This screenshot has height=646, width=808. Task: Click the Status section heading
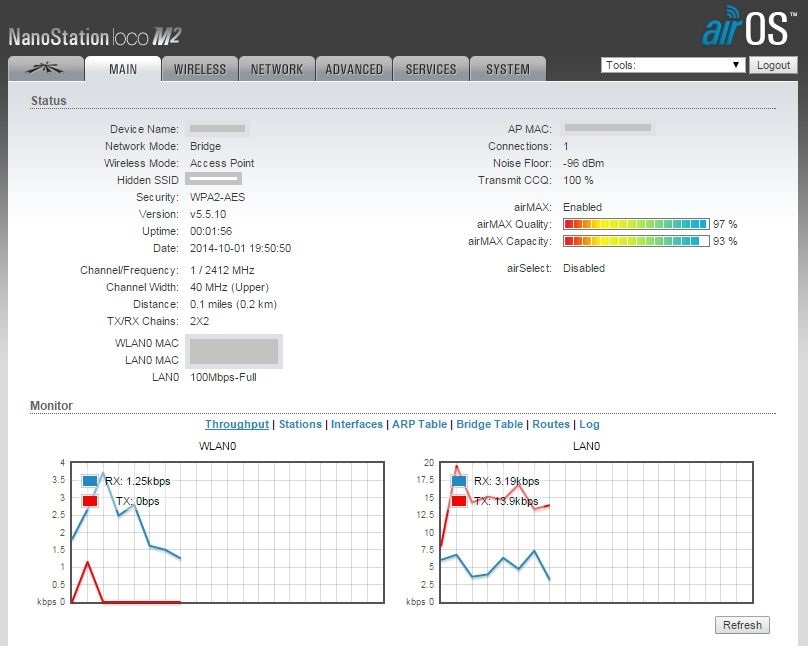tap(48, 100)
